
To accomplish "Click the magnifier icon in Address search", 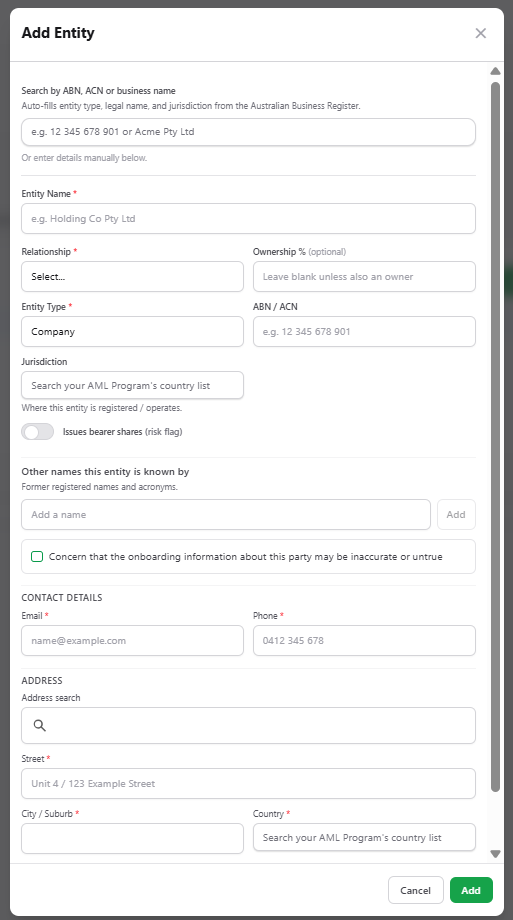I will [39, 726].
